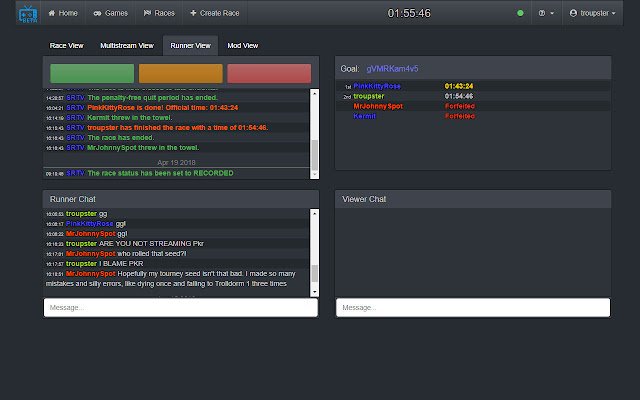This screenshot has width=640, height=400.
Task: Click Kermit in results list
Action: (364, 116)
